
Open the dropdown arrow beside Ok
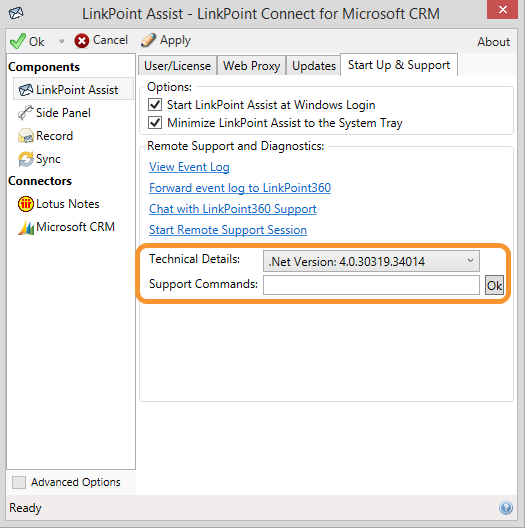[61, 41]
